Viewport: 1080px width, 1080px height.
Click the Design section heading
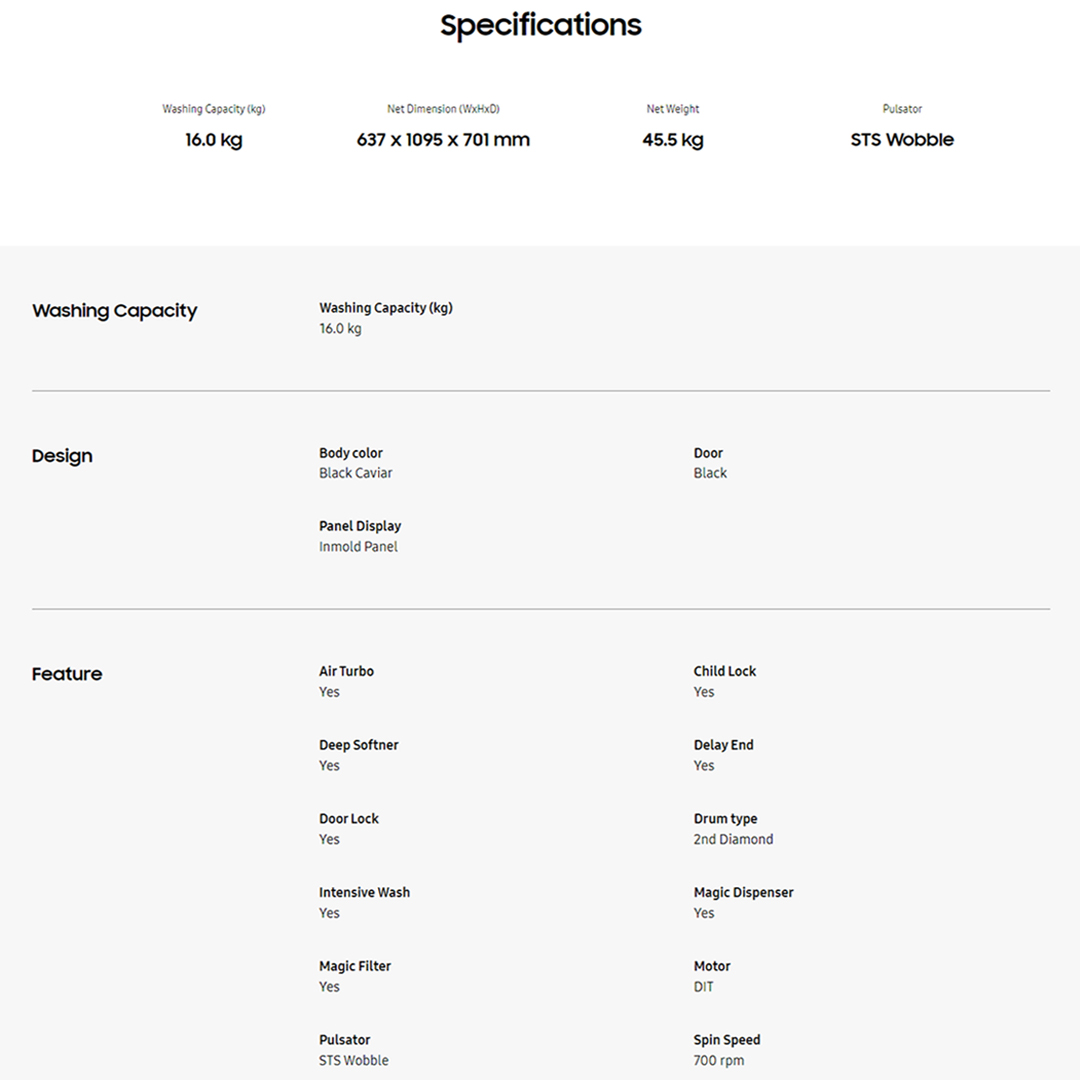click(62, 456)
